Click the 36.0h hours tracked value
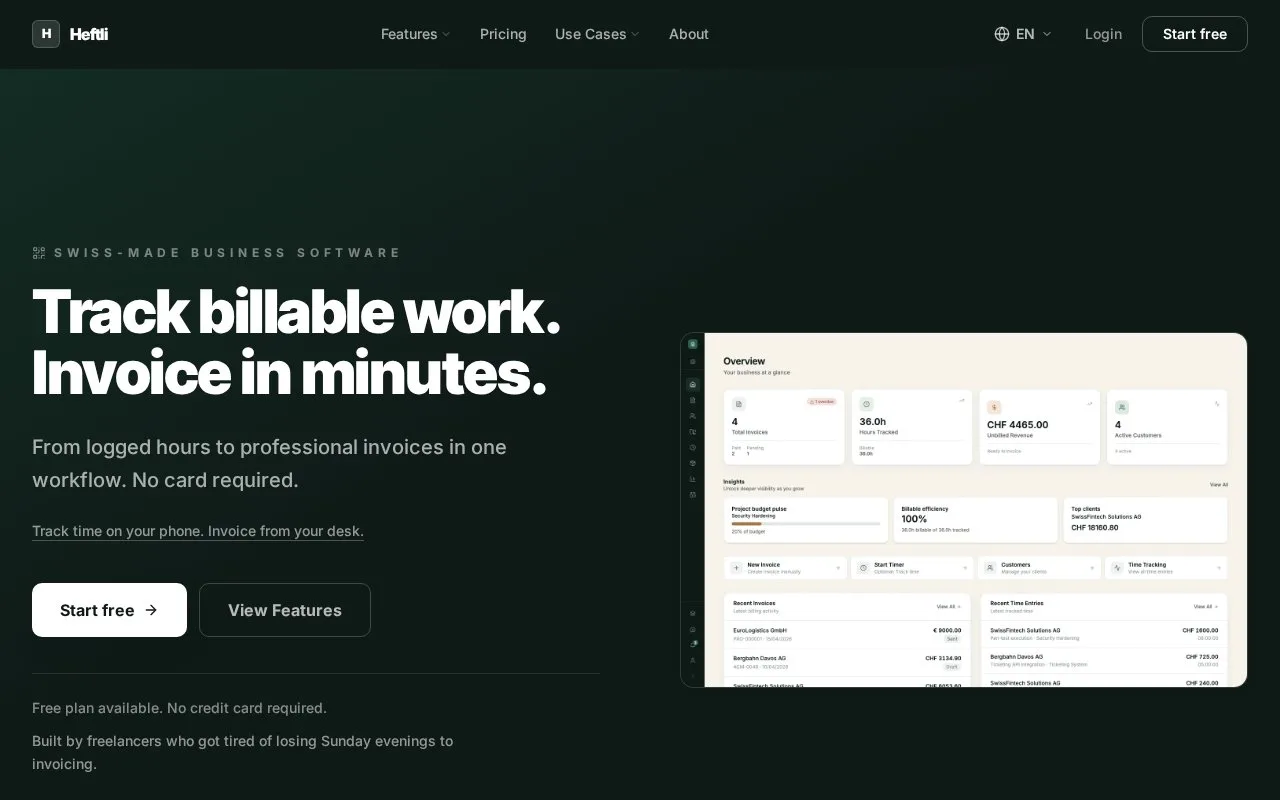1280x800 pixels. [872, 422]
